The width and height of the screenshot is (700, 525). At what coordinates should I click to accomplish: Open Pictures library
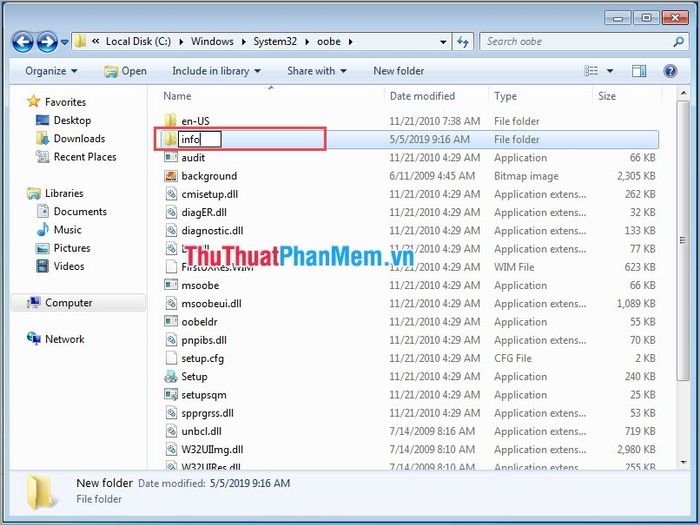(72, 248)
